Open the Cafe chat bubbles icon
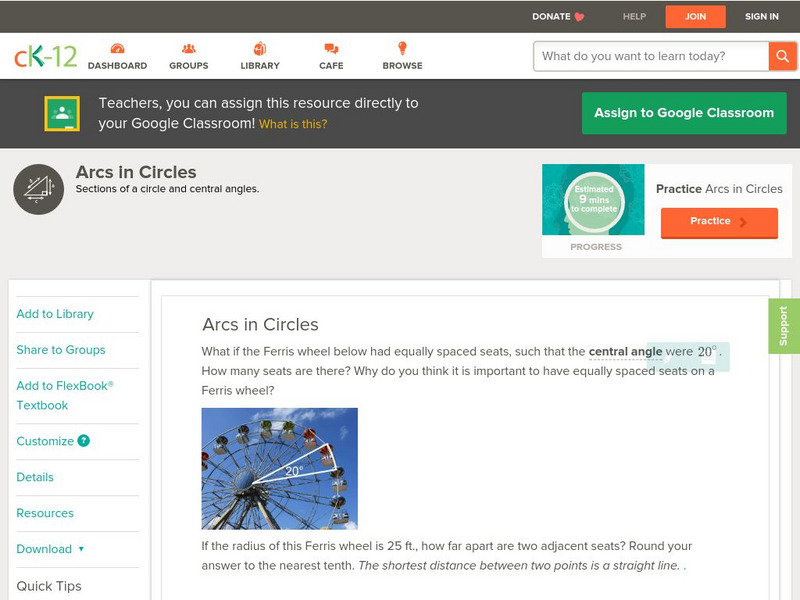The width and height of the screenshot is (800, 600). pyautogui.click(x=331, y=49)
